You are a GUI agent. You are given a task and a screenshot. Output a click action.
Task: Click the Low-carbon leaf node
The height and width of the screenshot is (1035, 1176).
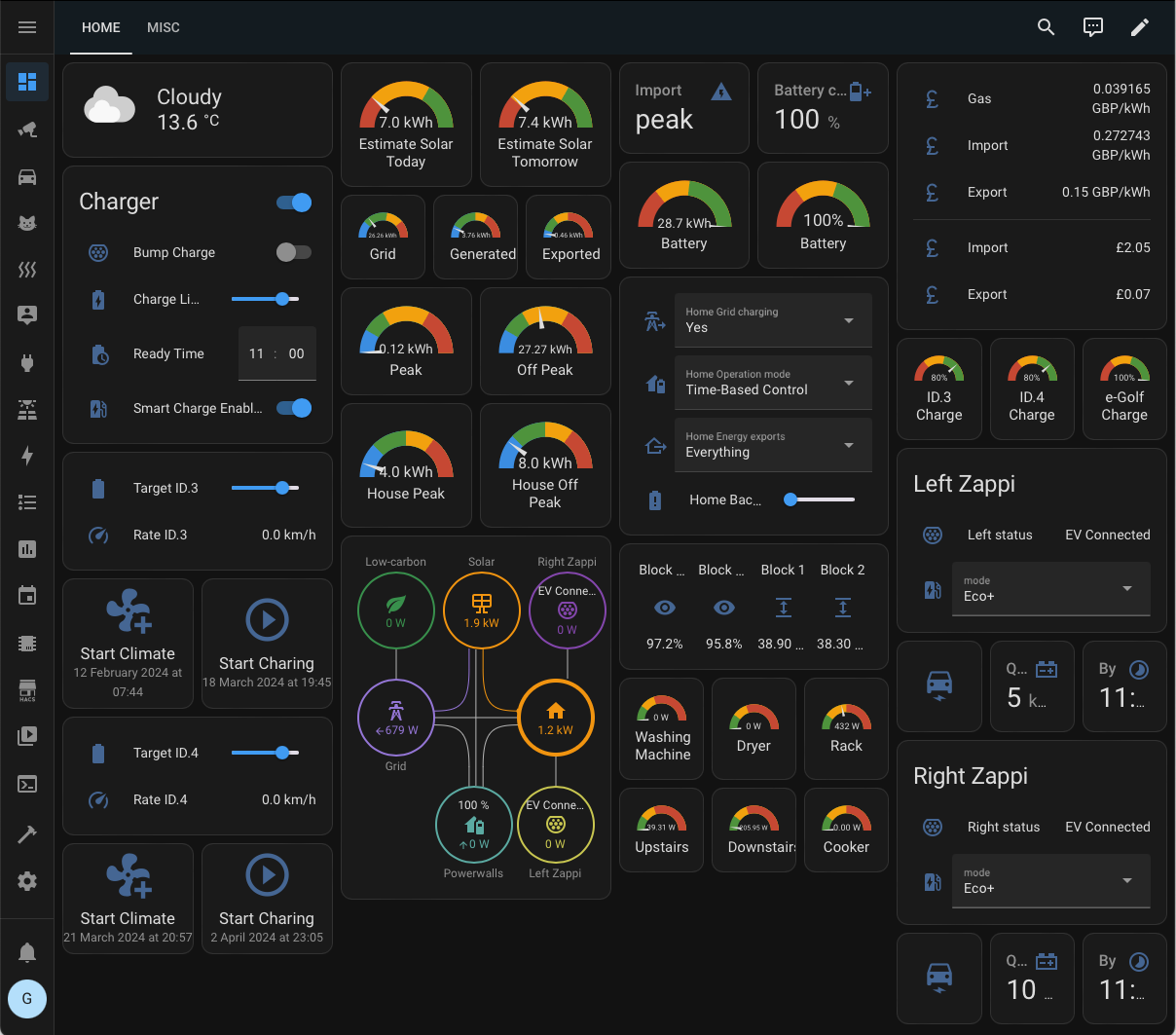(x=395, y=610)
